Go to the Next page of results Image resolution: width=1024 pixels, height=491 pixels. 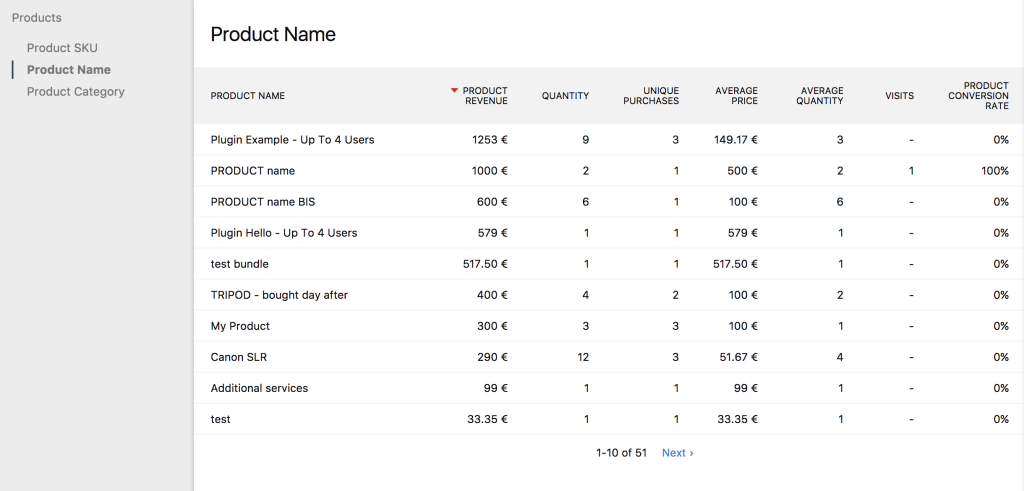click(x=677, y=452)
